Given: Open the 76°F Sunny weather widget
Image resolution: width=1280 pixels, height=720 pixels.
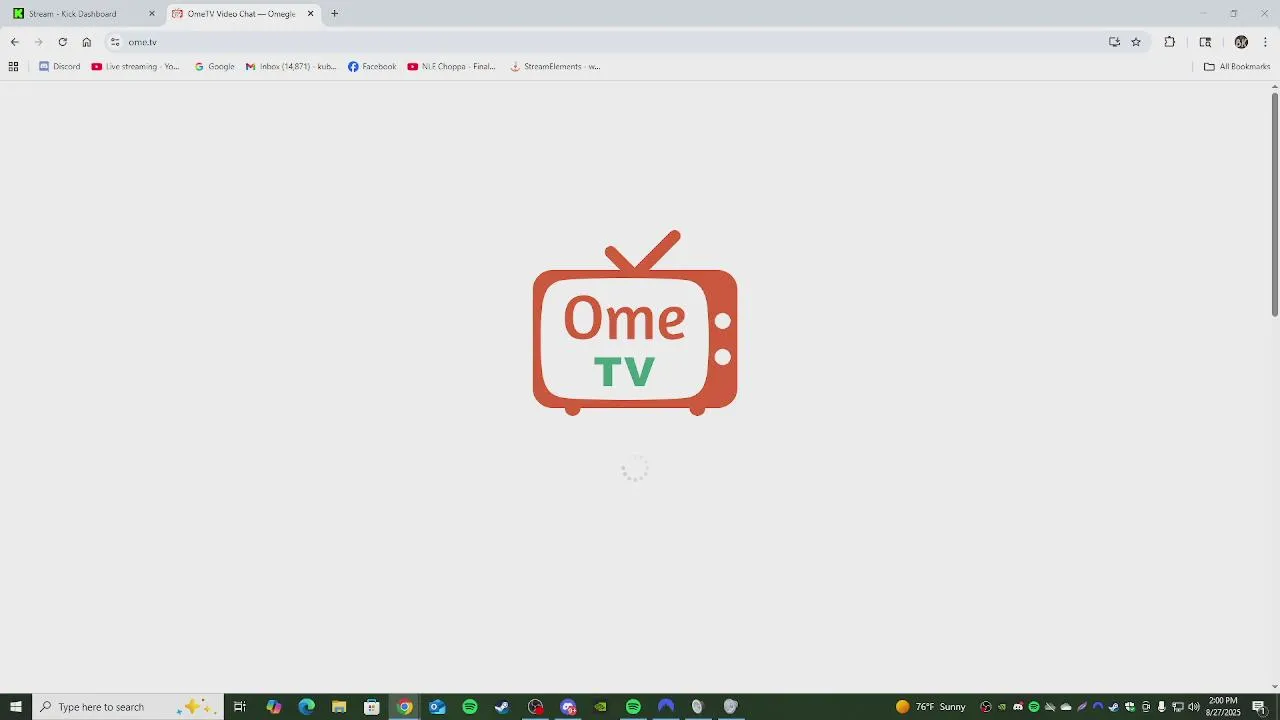Looking at the screenshot, I should pyautogui.click(x=931, y=707).
